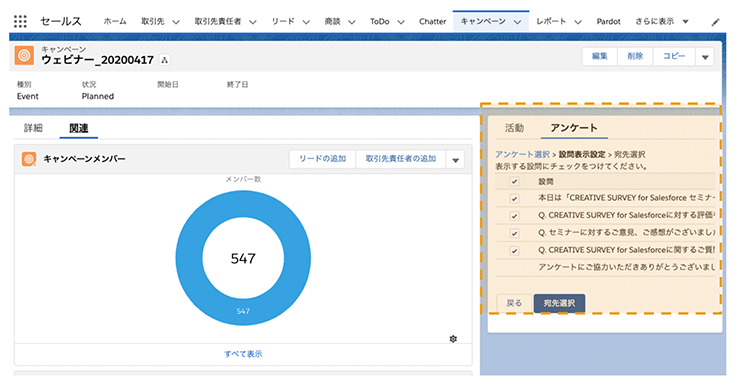
Task: Click the キャンペーンメンバー card title
Action: tap(84, 159)
